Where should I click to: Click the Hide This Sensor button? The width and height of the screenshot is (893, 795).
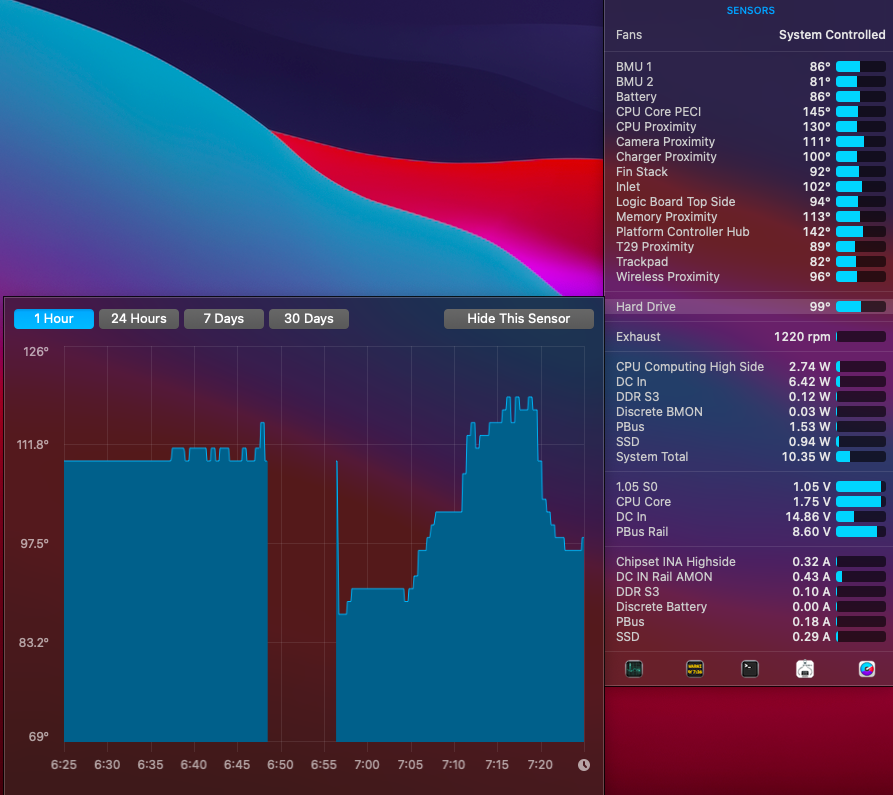coord(518,318)
